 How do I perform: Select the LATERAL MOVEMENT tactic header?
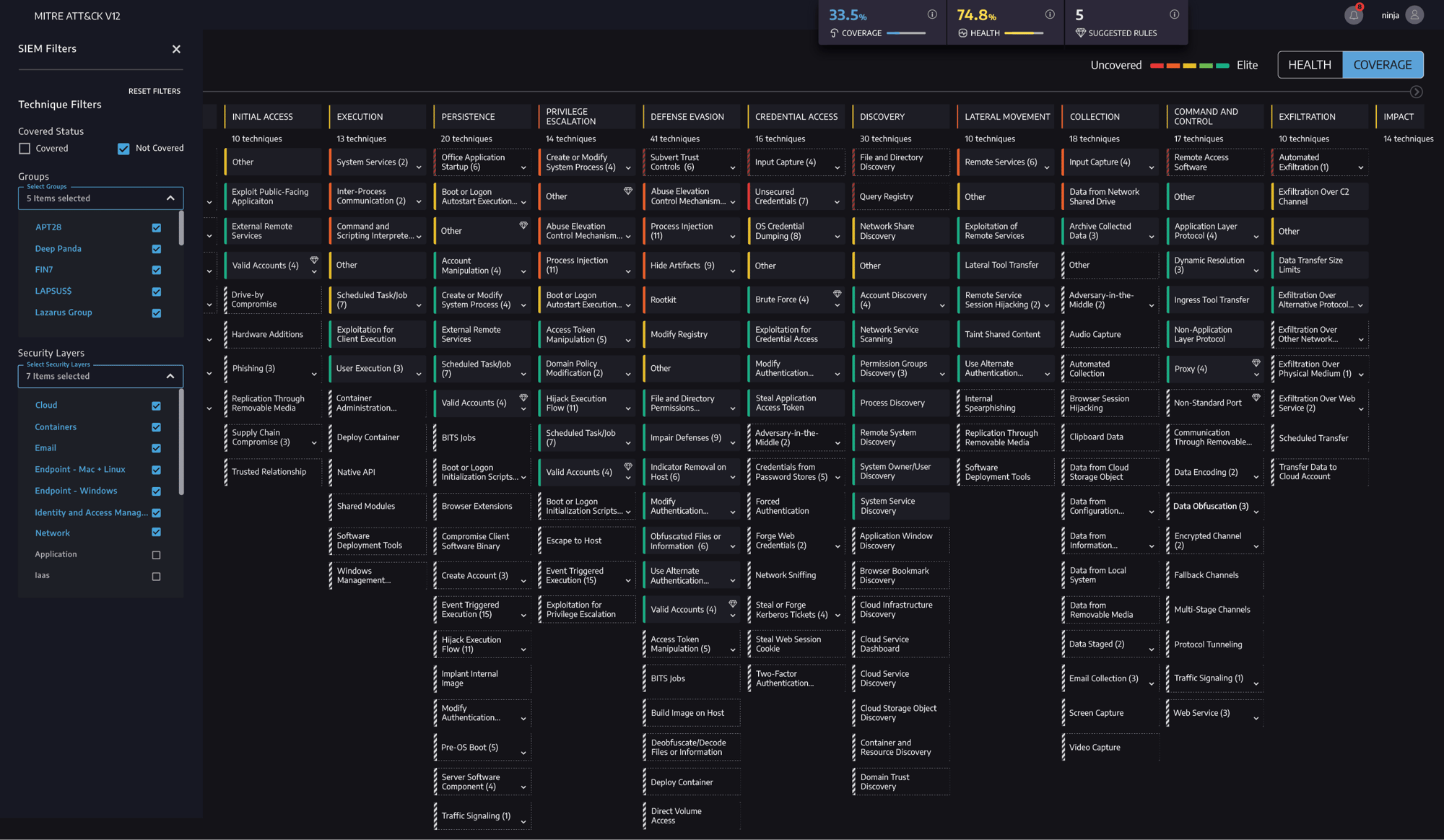[x=1007, y=116]
